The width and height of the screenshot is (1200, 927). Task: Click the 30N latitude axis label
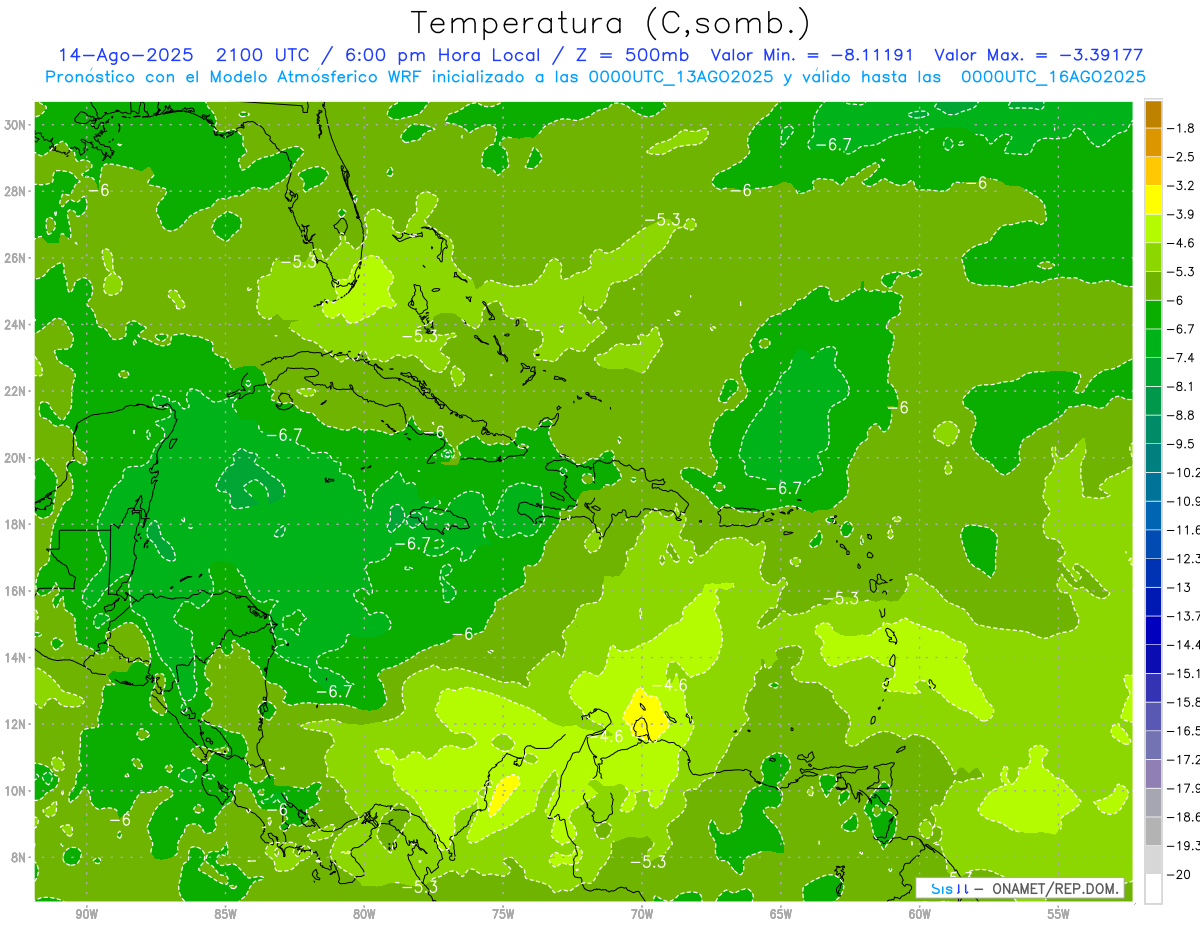click(x=15, y=125)
